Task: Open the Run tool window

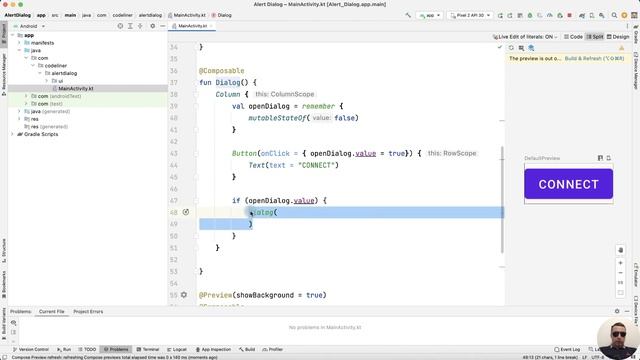Action: [x=64, y=349]
